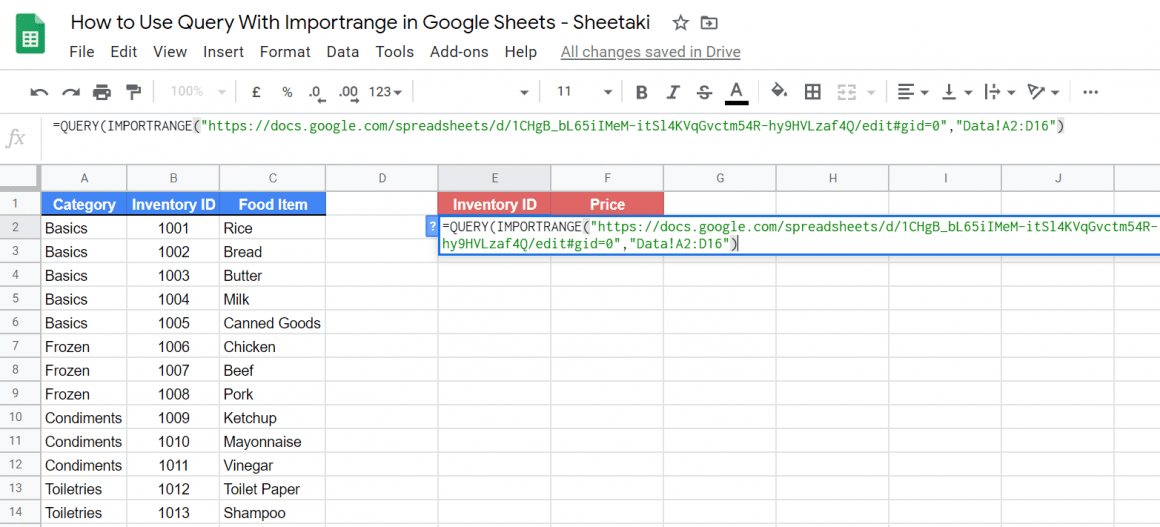Open horizontal align dropdown
Screen dimensions: 1160x527
913,92
